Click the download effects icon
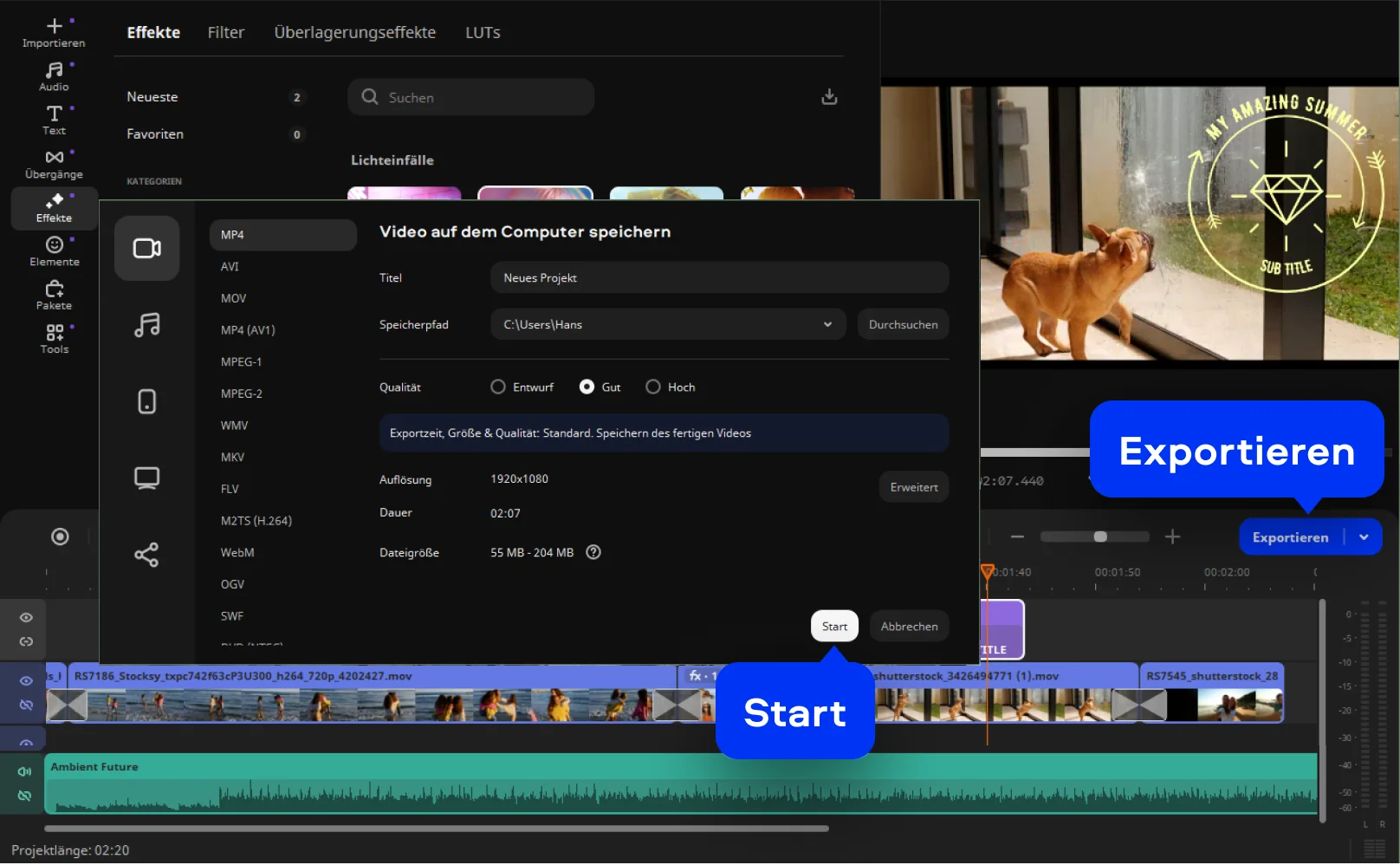The width and height of the screenshot is (1400, 865). click(829, 97)
